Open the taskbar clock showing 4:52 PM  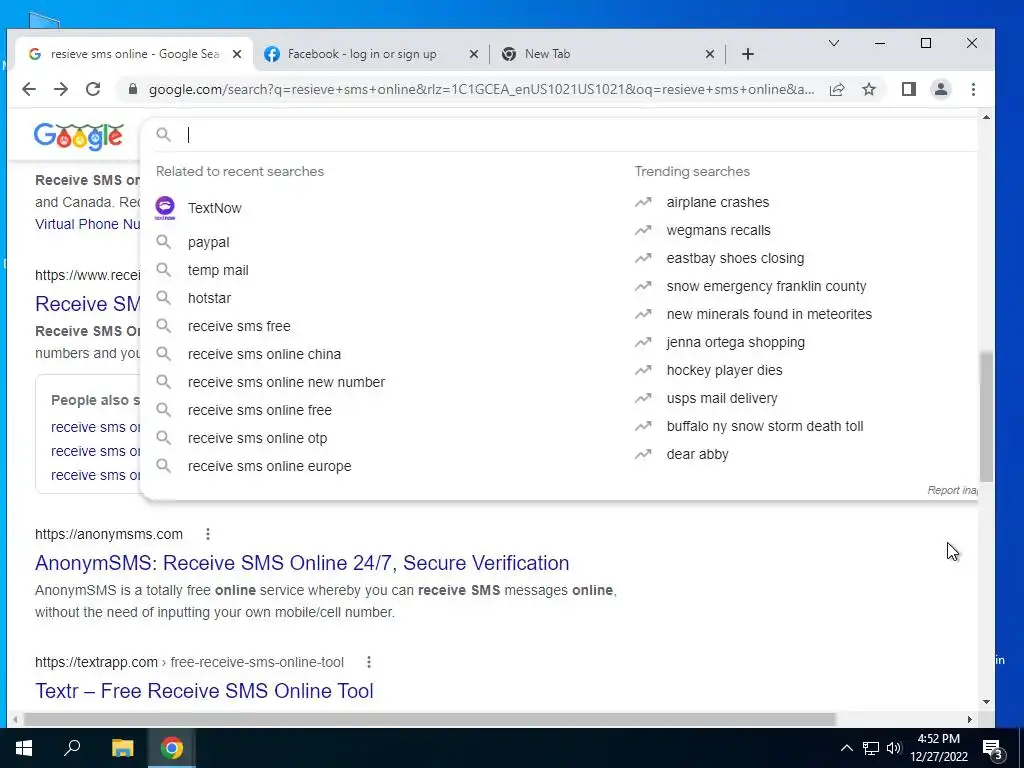938,748
